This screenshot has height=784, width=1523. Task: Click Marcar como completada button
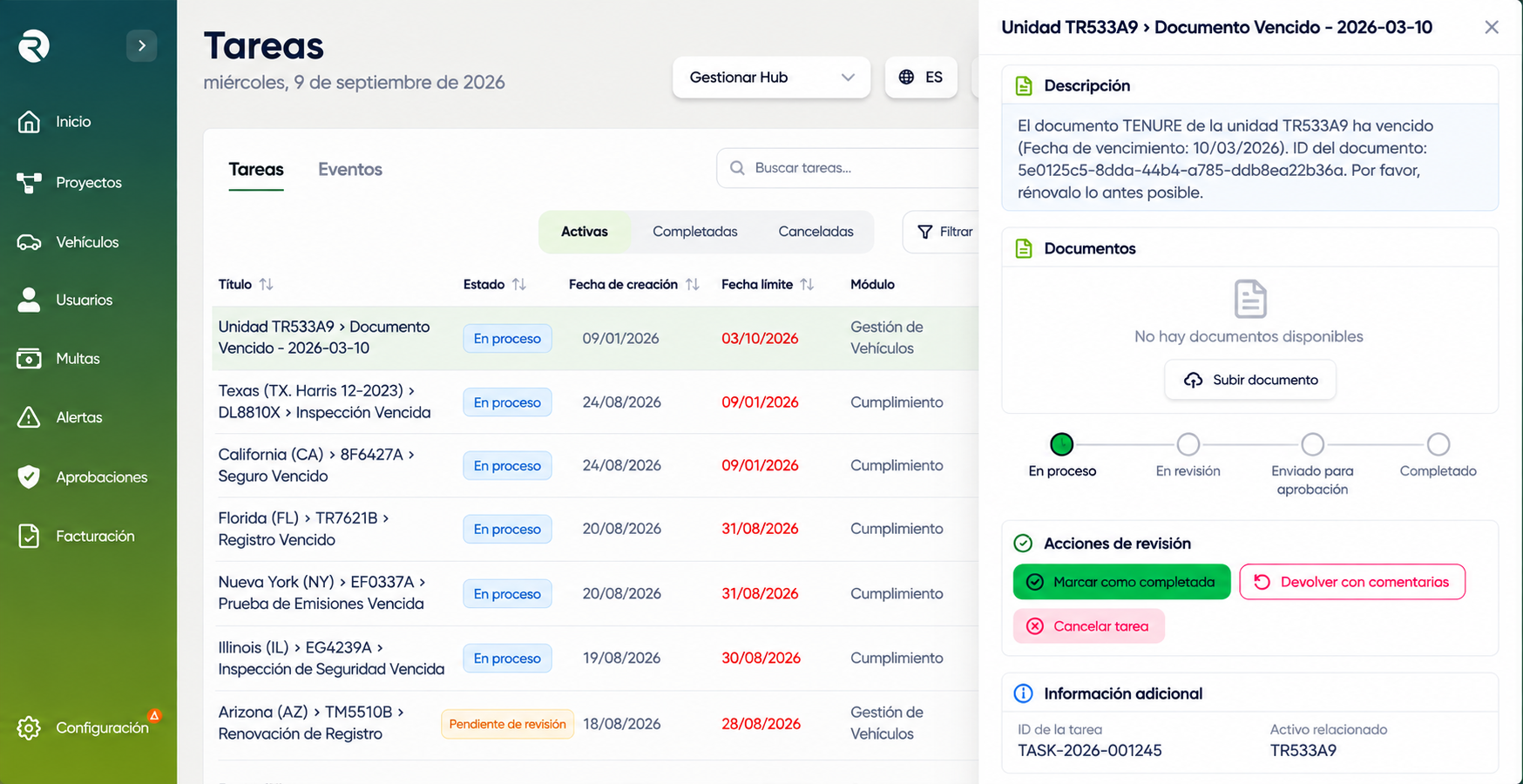(1121, 582)
